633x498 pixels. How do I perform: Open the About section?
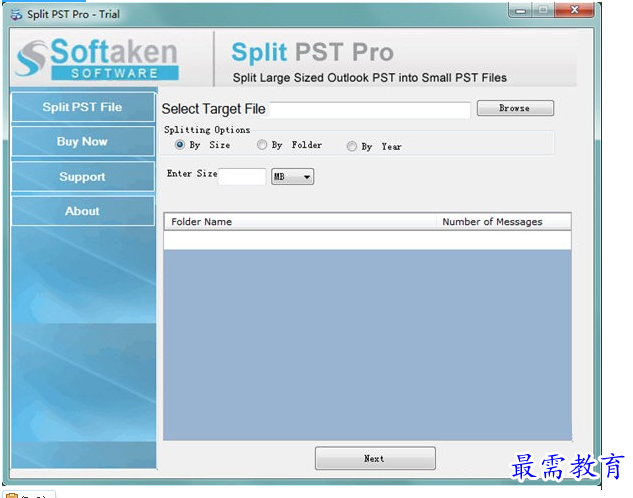pos(83,211)
